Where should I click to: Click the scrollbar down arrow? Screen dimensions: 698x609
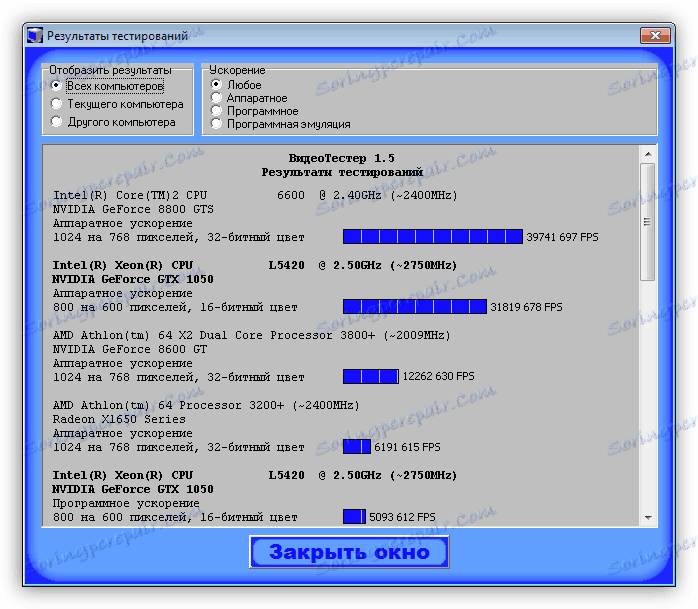pos(648,517)
